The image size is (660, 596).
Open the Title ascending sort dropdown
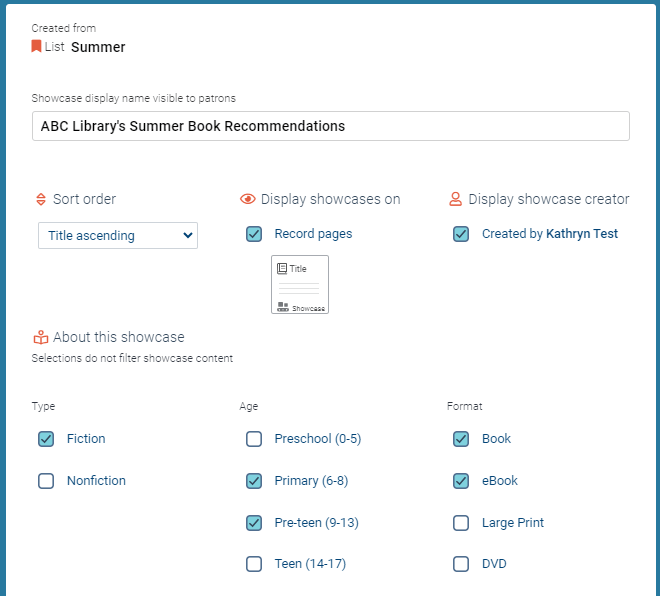pos(118,236)
